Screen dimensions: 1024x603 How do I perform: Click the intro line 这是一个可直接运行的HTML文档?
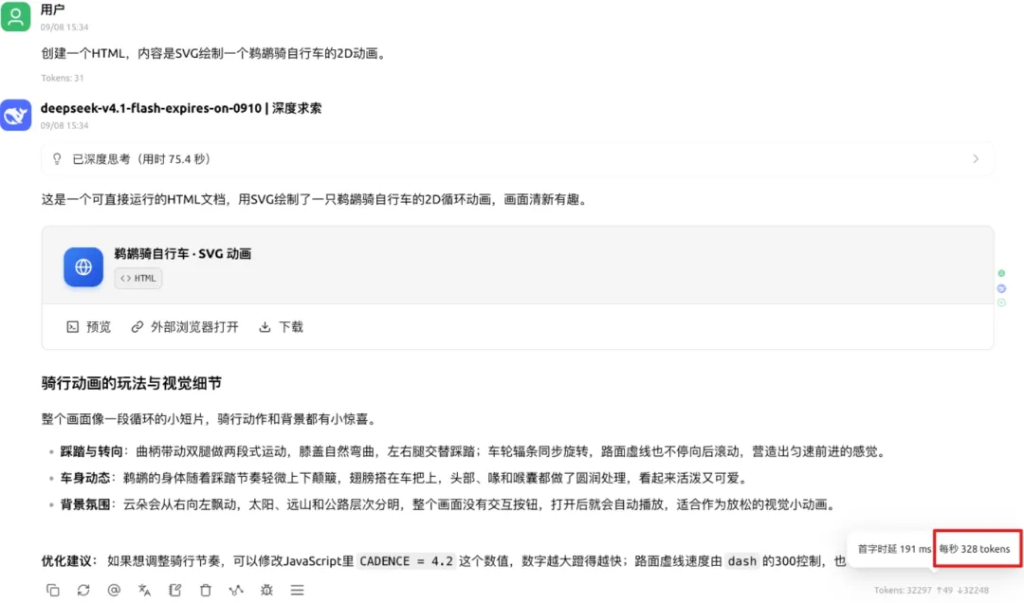(x=315, y=199)
